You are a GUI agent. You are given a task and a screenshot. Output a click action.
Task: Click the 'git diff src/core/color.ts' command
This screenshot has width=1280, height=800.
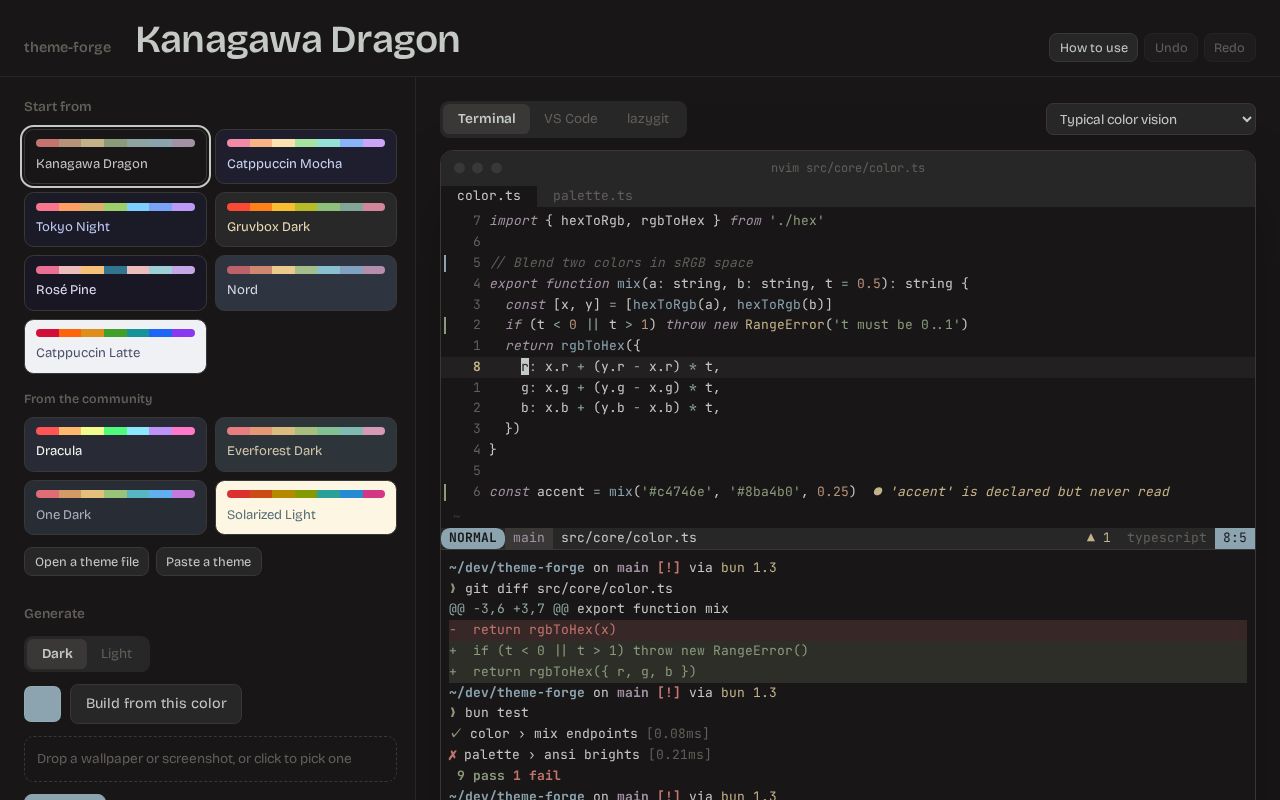(569, 589)
